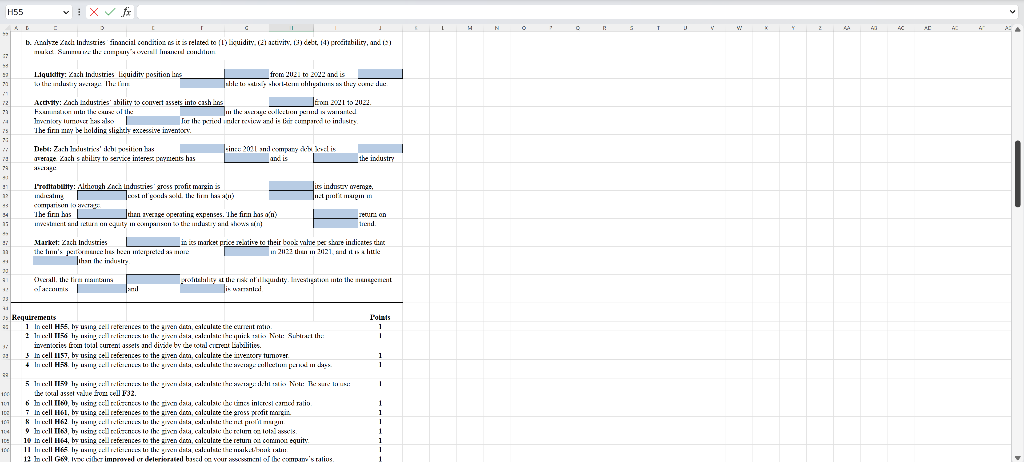Select the blank before 'in 2022 than in 2021'
Screen dimensions: 1024x462
[247, 252]
